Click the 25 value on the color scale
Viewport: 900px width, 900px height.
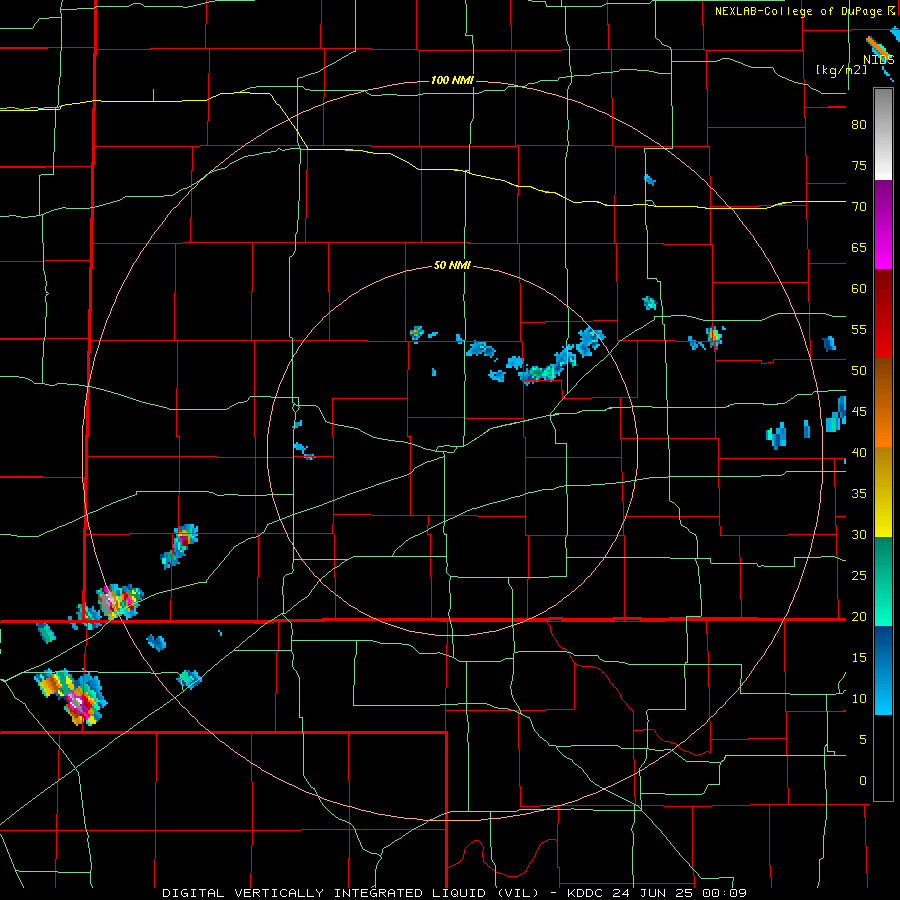tap(859, 576)
